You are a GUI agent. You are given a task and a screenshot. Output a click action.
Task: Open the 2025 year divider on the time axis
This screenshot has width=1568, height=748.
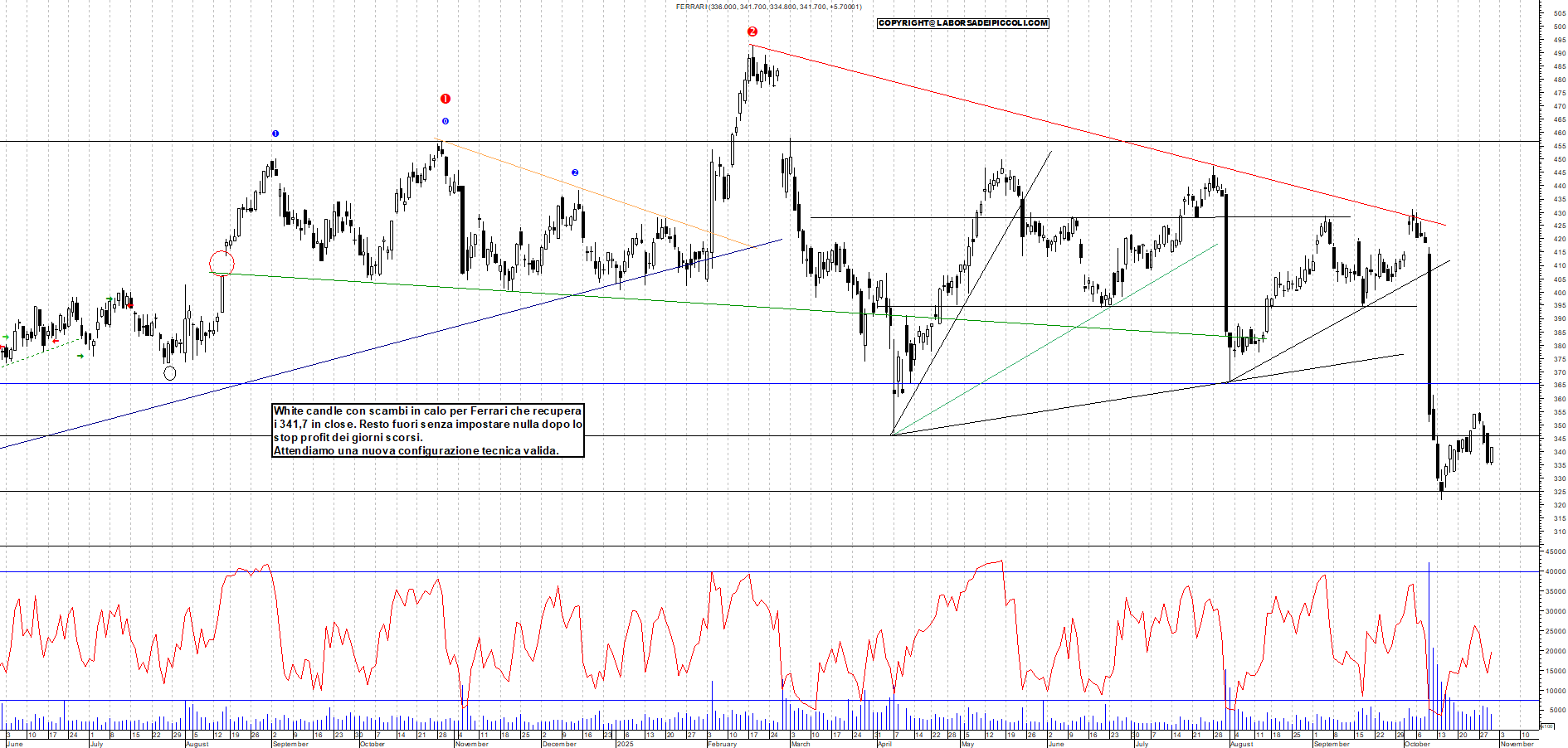click(624, 744)
